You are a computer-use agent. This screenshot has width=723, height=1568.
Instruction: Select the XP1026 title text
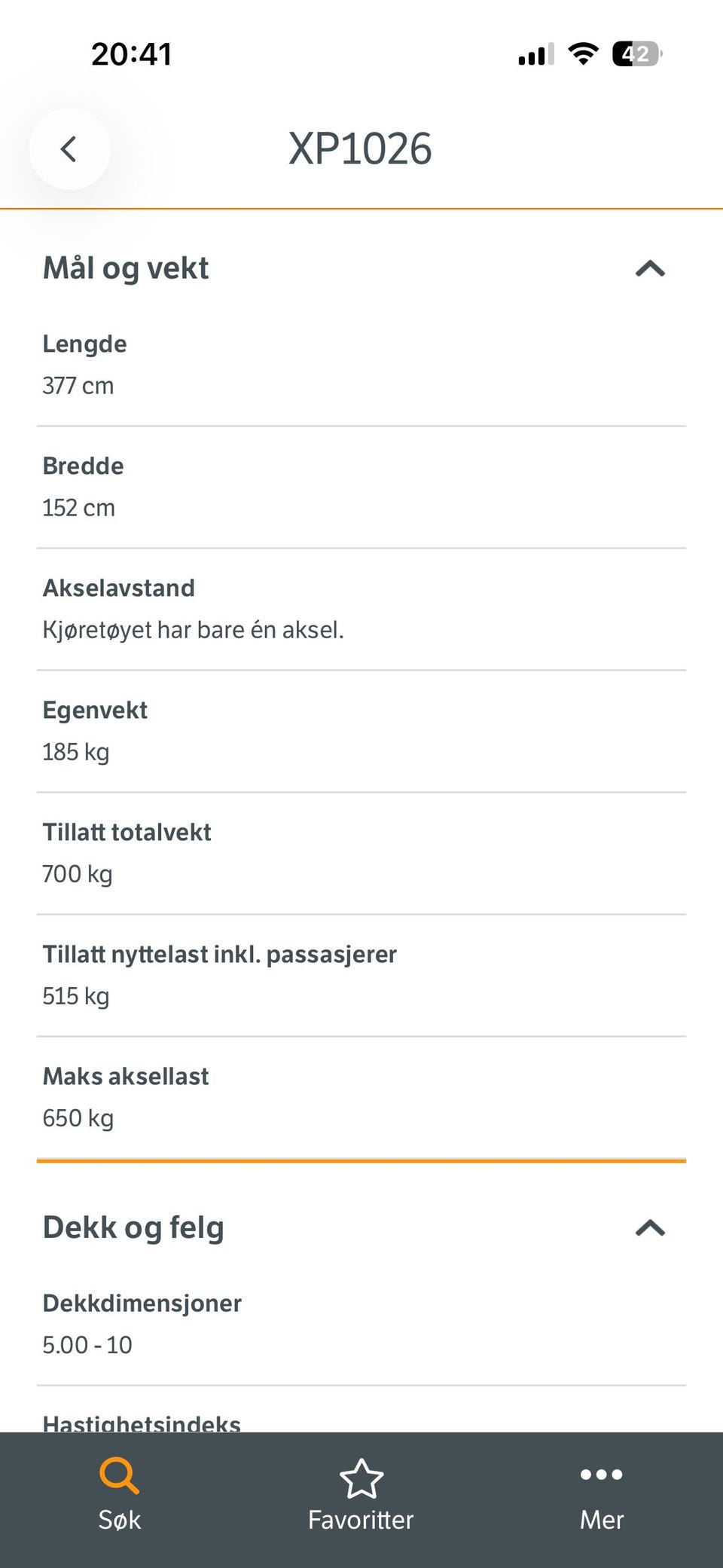click(360, 148)
